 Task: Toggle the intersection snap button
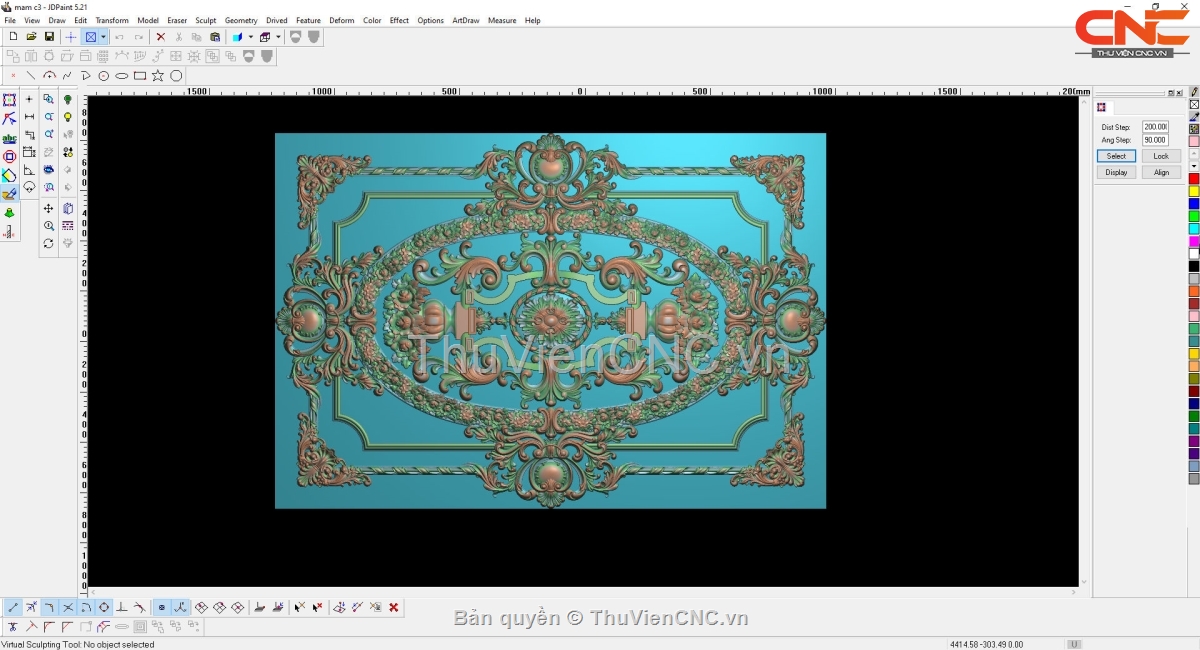click(68, 607)
